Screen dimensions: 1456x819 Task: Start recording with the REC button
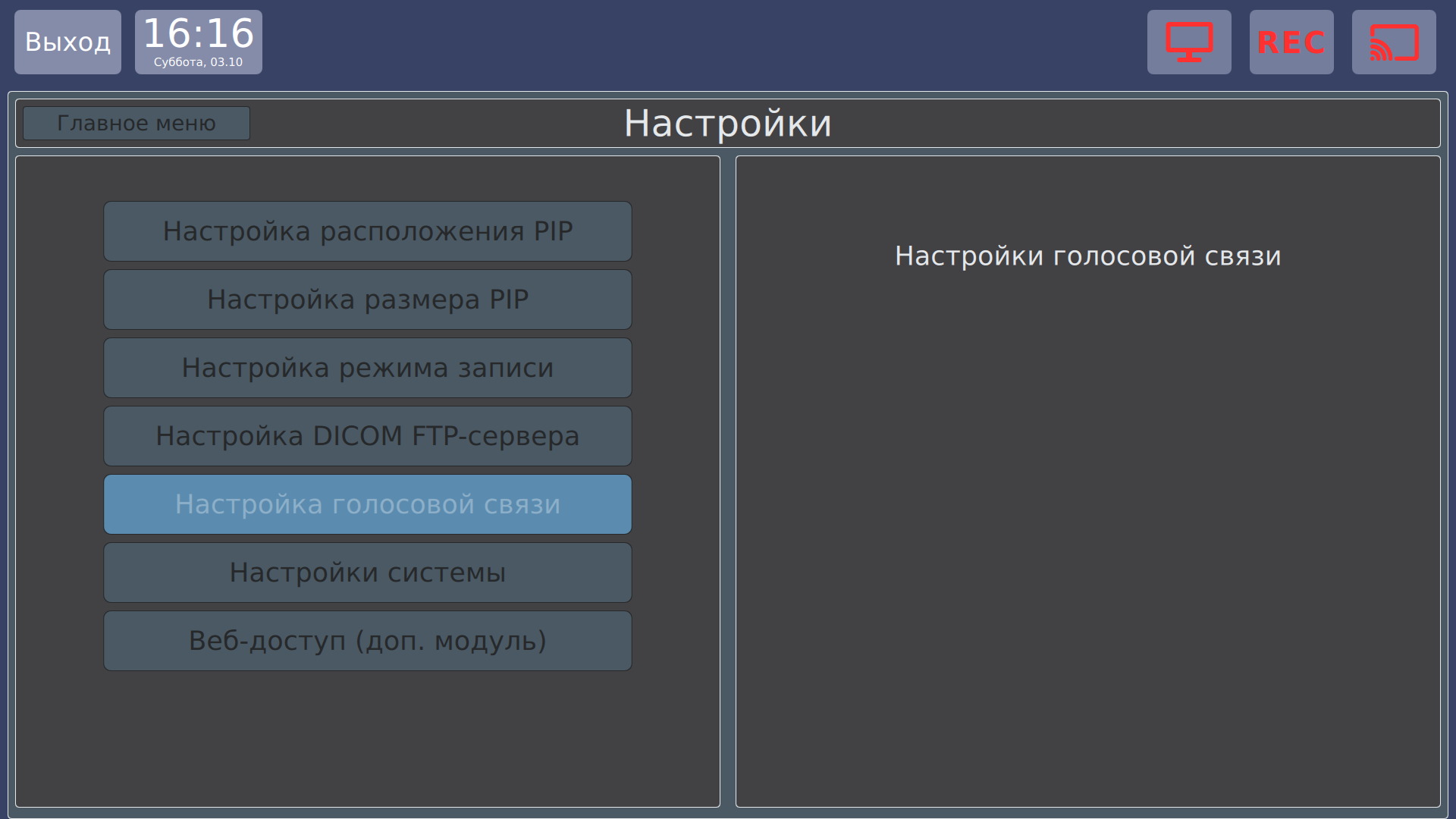[x=1291, y=42]
